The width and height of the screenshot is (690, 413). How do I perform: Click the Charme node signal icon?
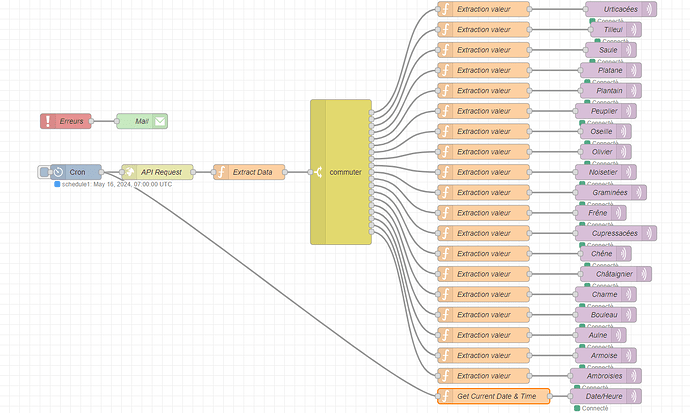629,294
